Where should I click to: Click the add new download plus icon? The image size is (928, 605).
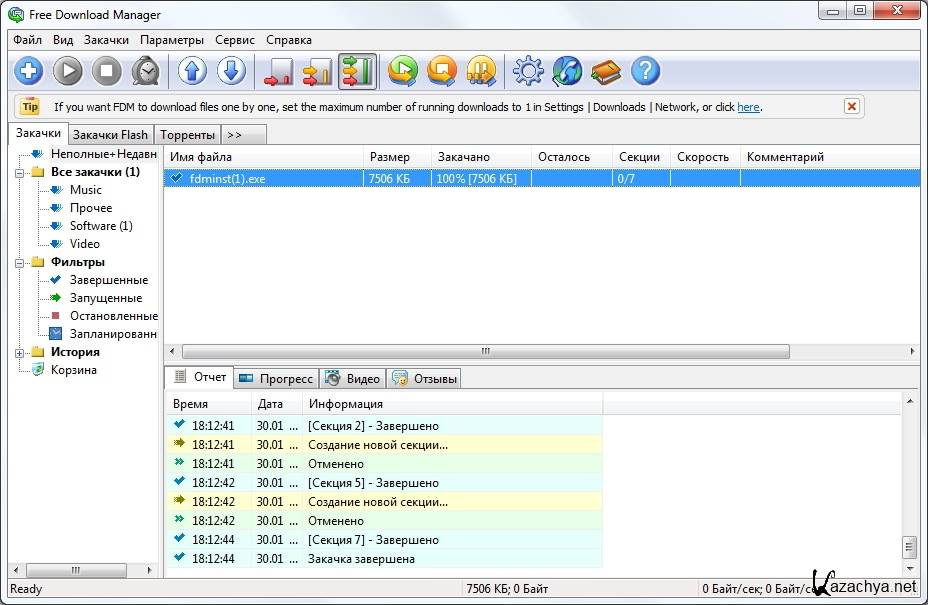(x=28, y=71)
